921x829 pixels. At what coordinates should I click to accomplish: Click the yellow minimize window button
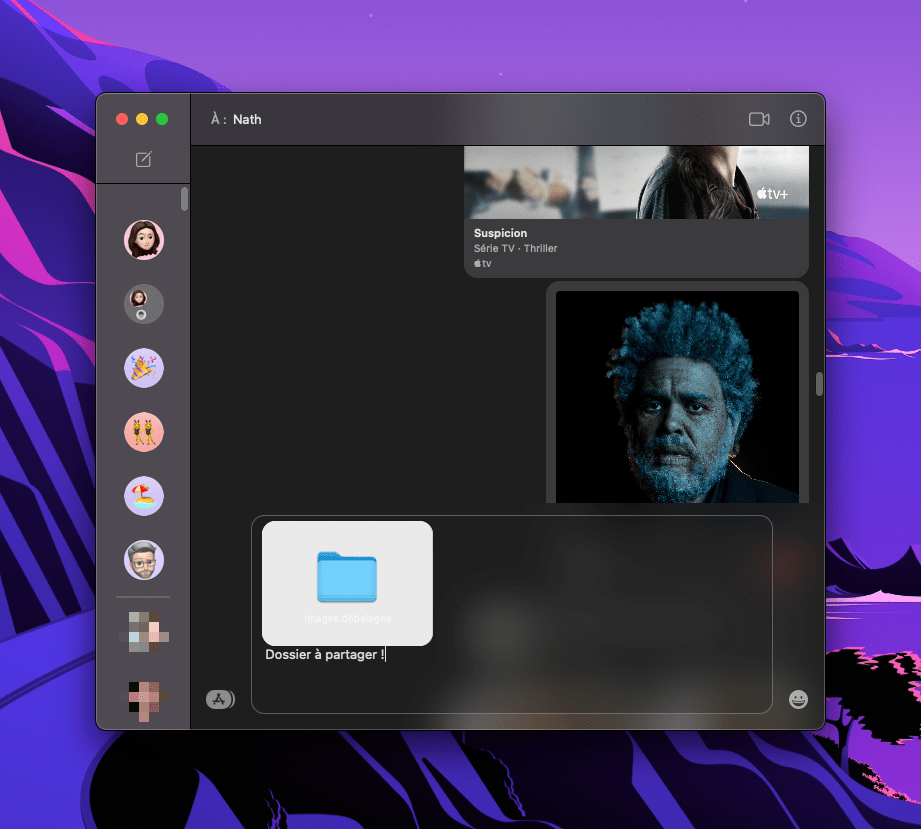coord(142,119)
